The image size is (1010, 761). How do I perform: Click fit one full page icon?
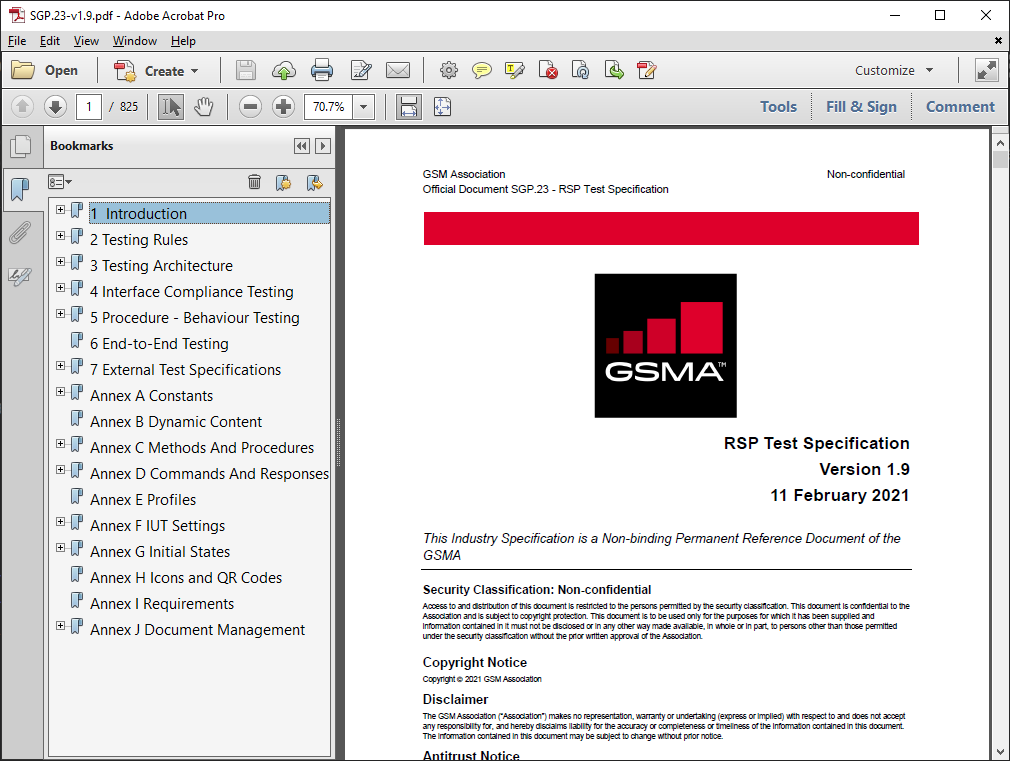(443, 106)
